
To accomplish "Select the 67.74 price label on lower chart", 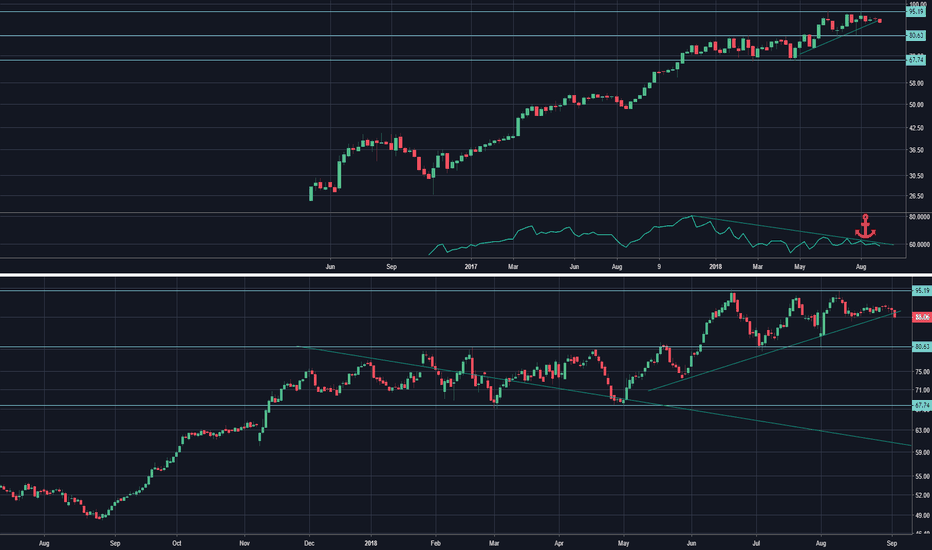I will pyautogui.click(x=922, y=406).
